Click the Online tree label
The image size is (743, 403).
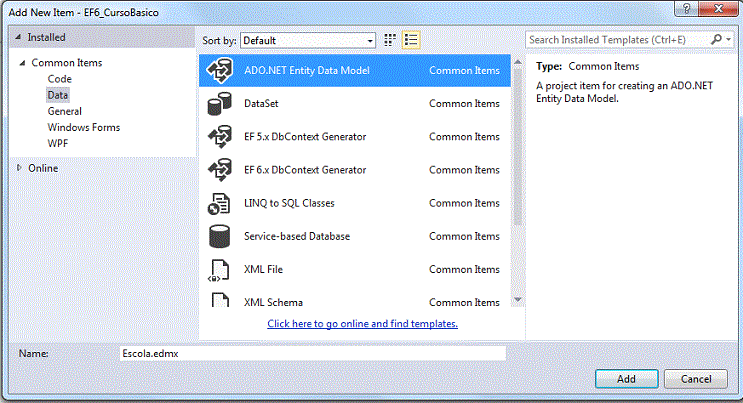pos(43,168)
